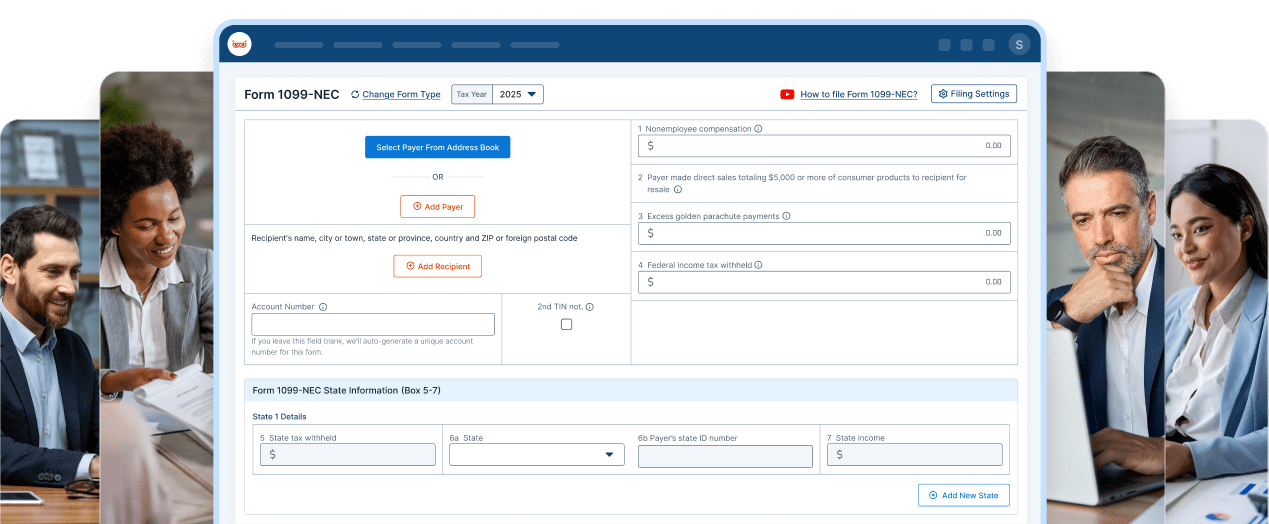Open the Tax Year 2025 dropdown
1269x524 pixels.
519,94
